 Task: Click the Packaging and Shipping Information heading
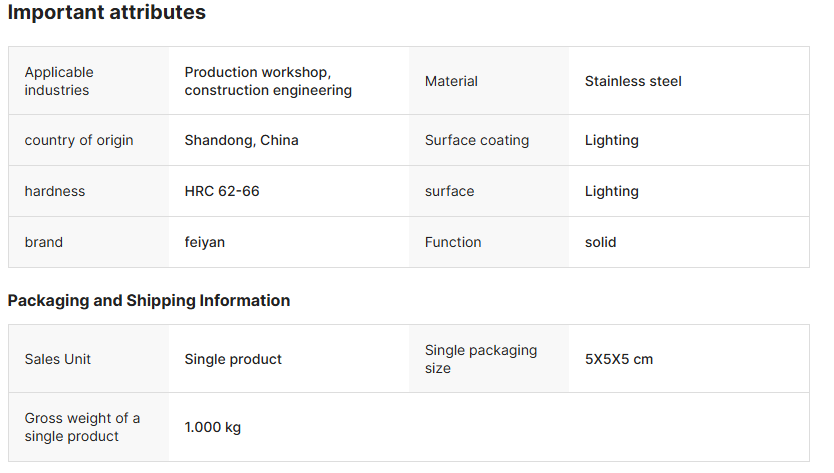[x=149, y=300]
